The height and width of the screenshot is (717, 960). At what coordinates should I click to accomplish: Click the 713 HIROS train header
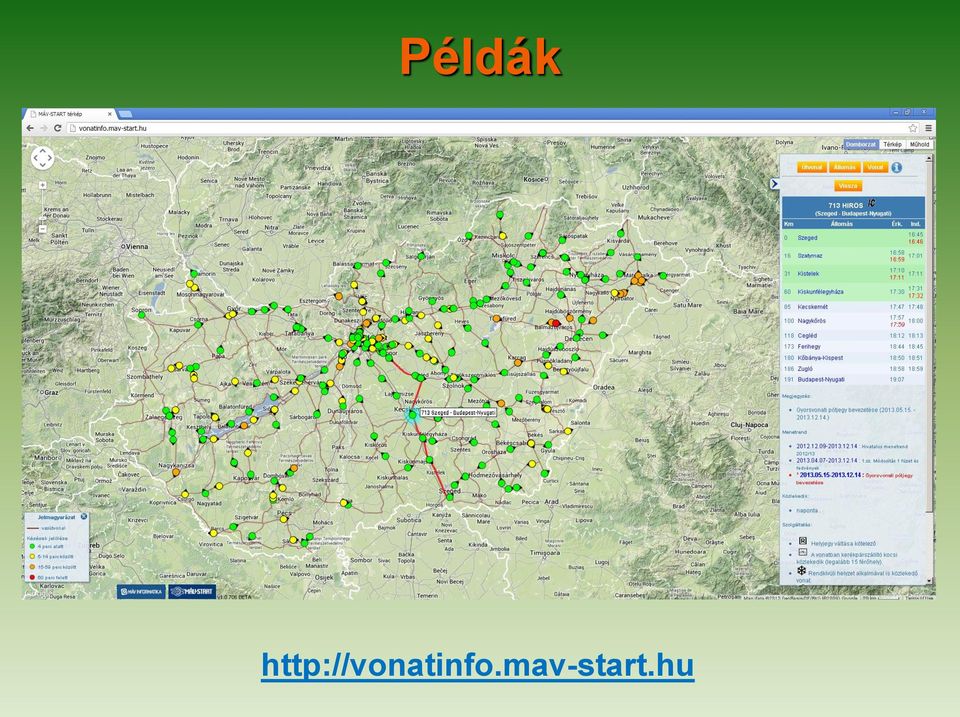click(853, 208)
